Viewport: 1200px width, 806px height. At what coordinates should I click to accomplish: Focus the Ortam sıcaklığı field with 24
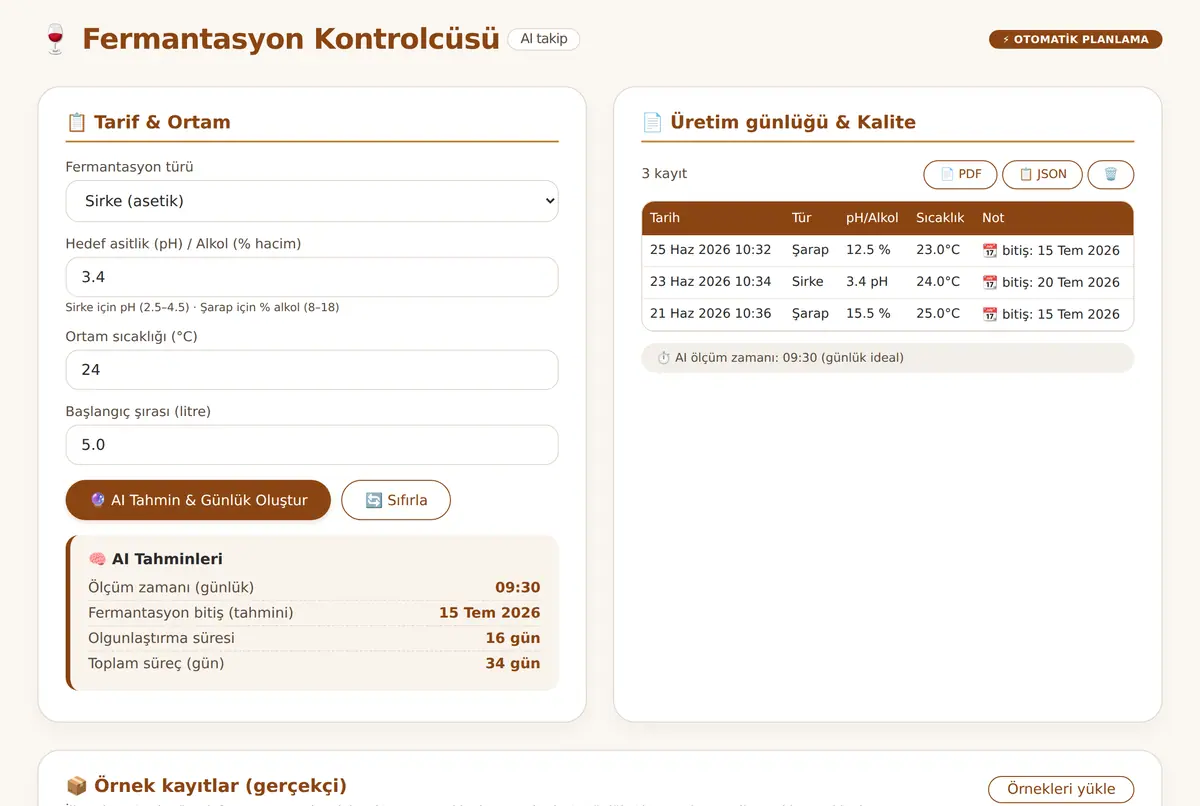click(x=312, y=370)
